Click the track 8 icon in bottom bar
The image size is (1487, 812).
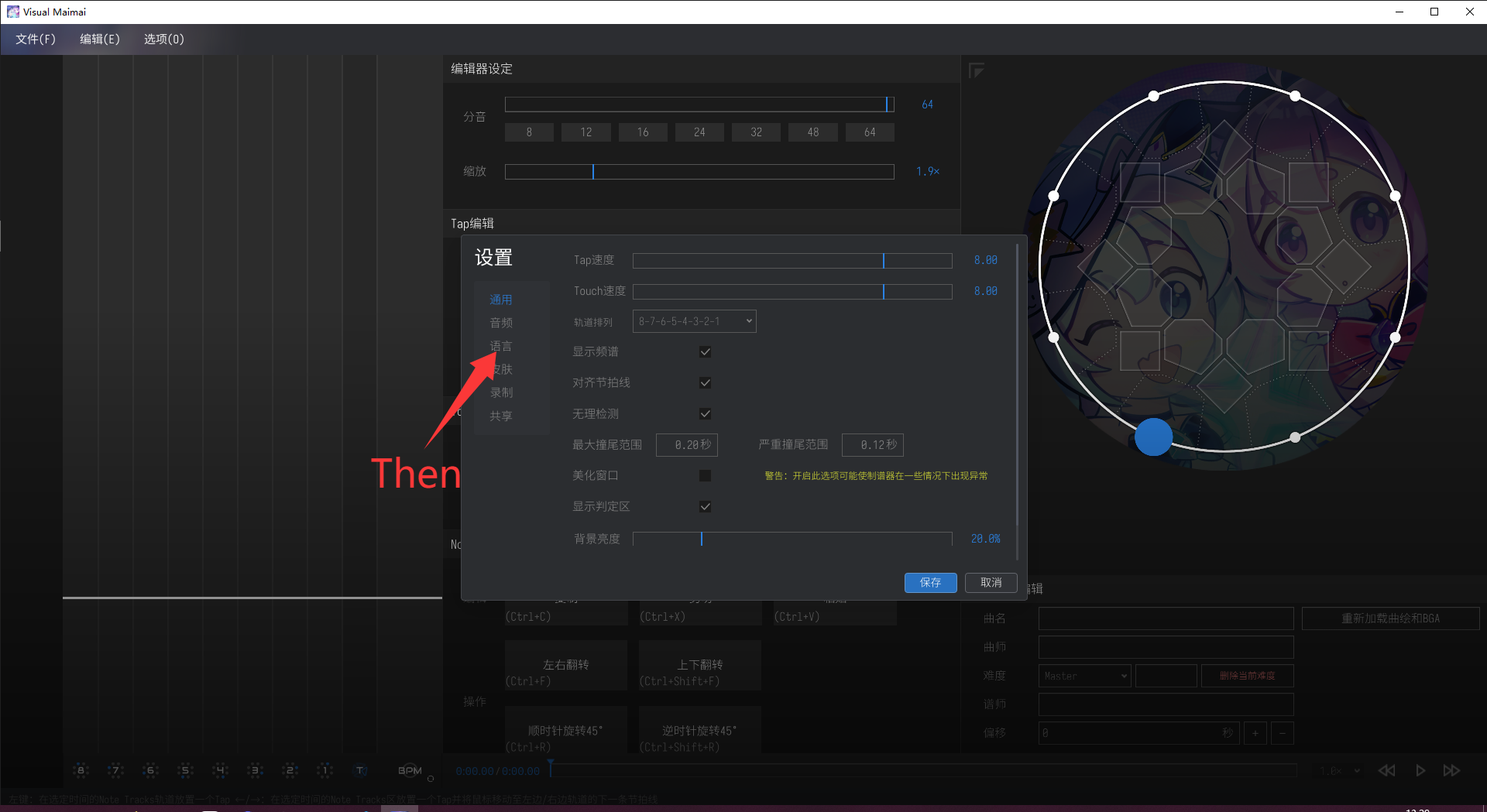81,770
